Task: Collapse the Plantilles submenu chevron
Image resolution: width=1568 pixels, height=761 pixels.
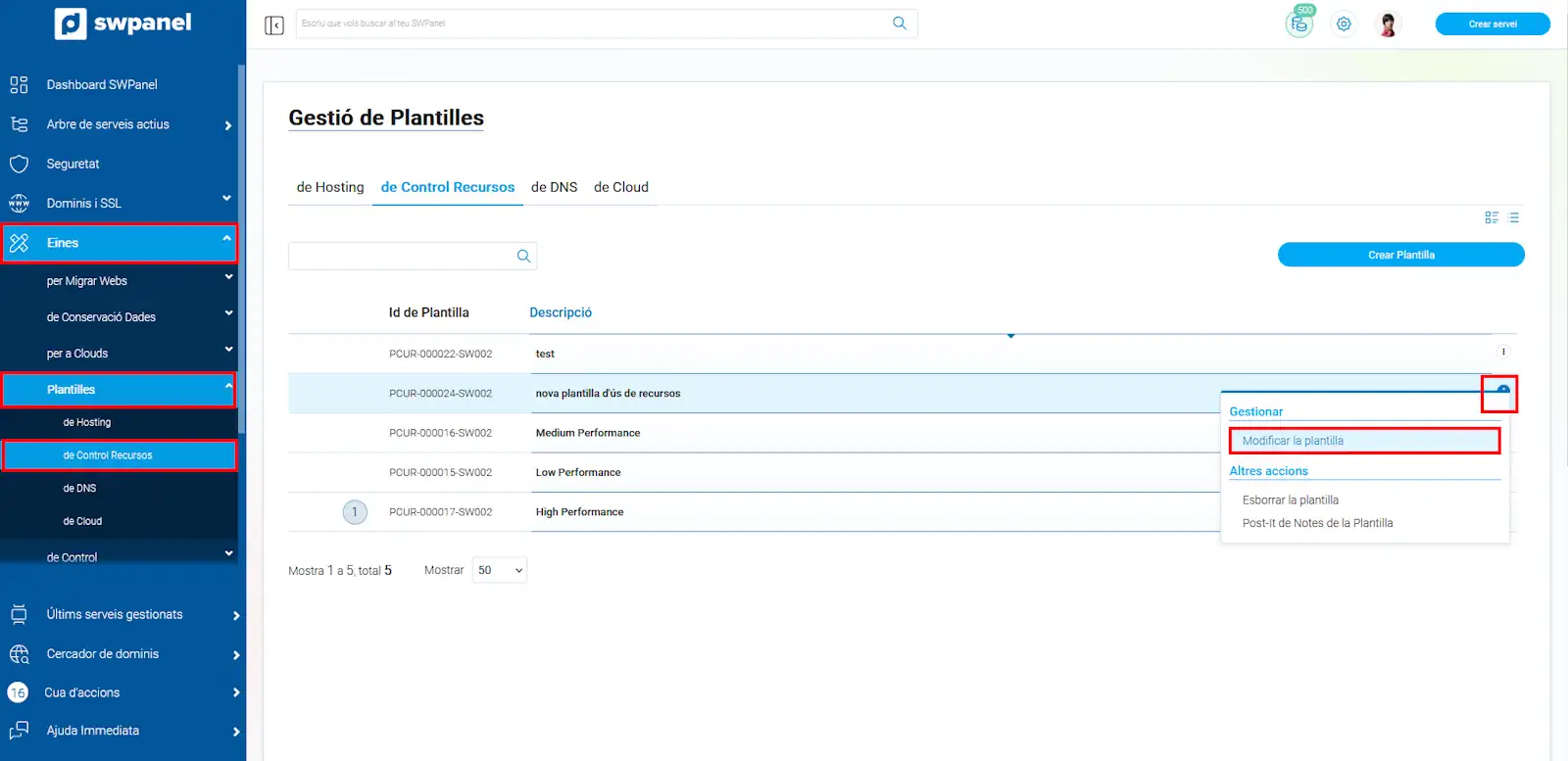Action: (228, 386)
